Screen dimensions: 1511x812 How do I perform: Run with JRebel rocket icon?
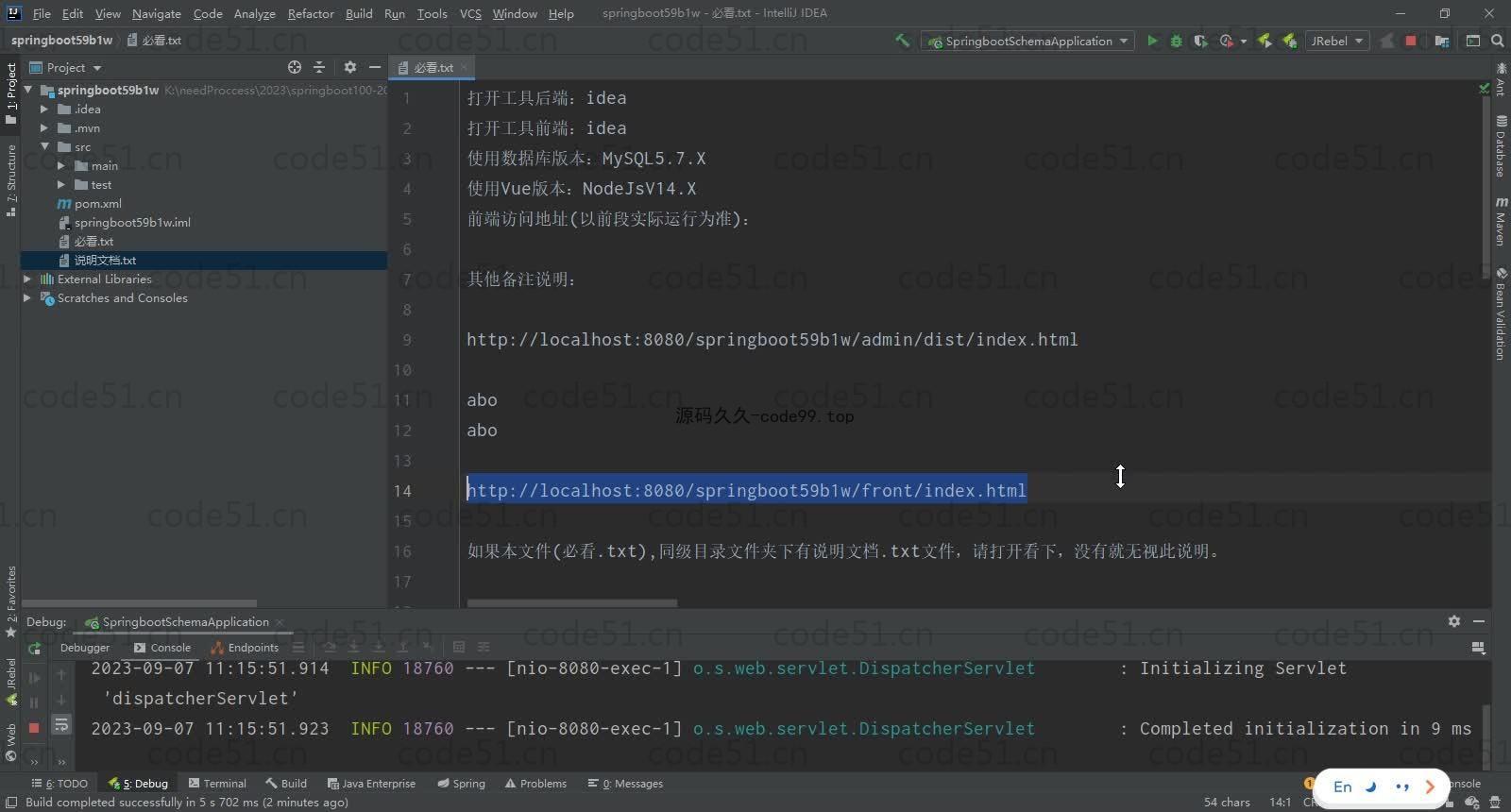coord(1265,41)
